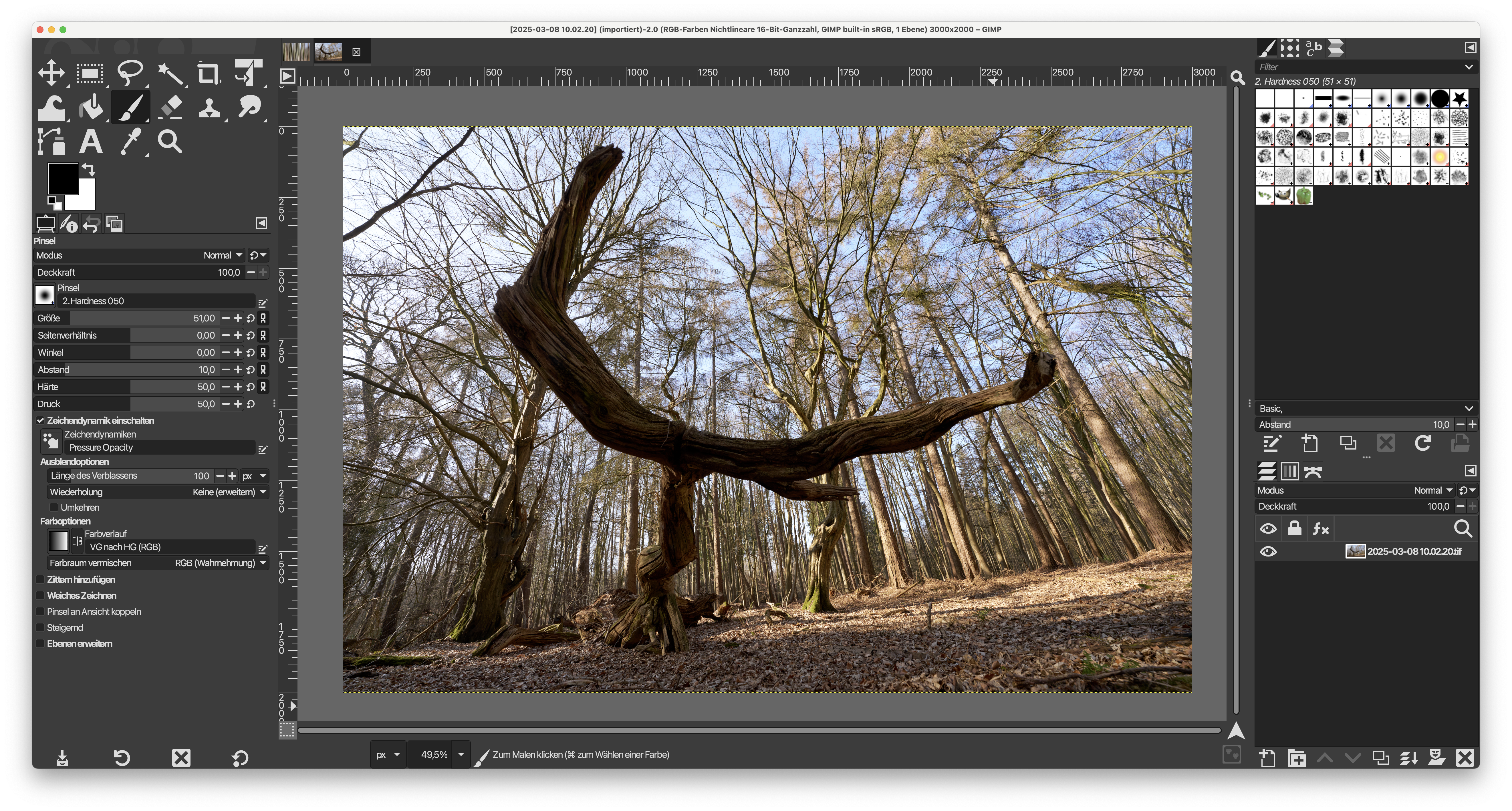Open the Modus dropdown in Pinsel options
Viewport: 1512px width, 811px height.
pyautogui.click(x=223, y=255)
